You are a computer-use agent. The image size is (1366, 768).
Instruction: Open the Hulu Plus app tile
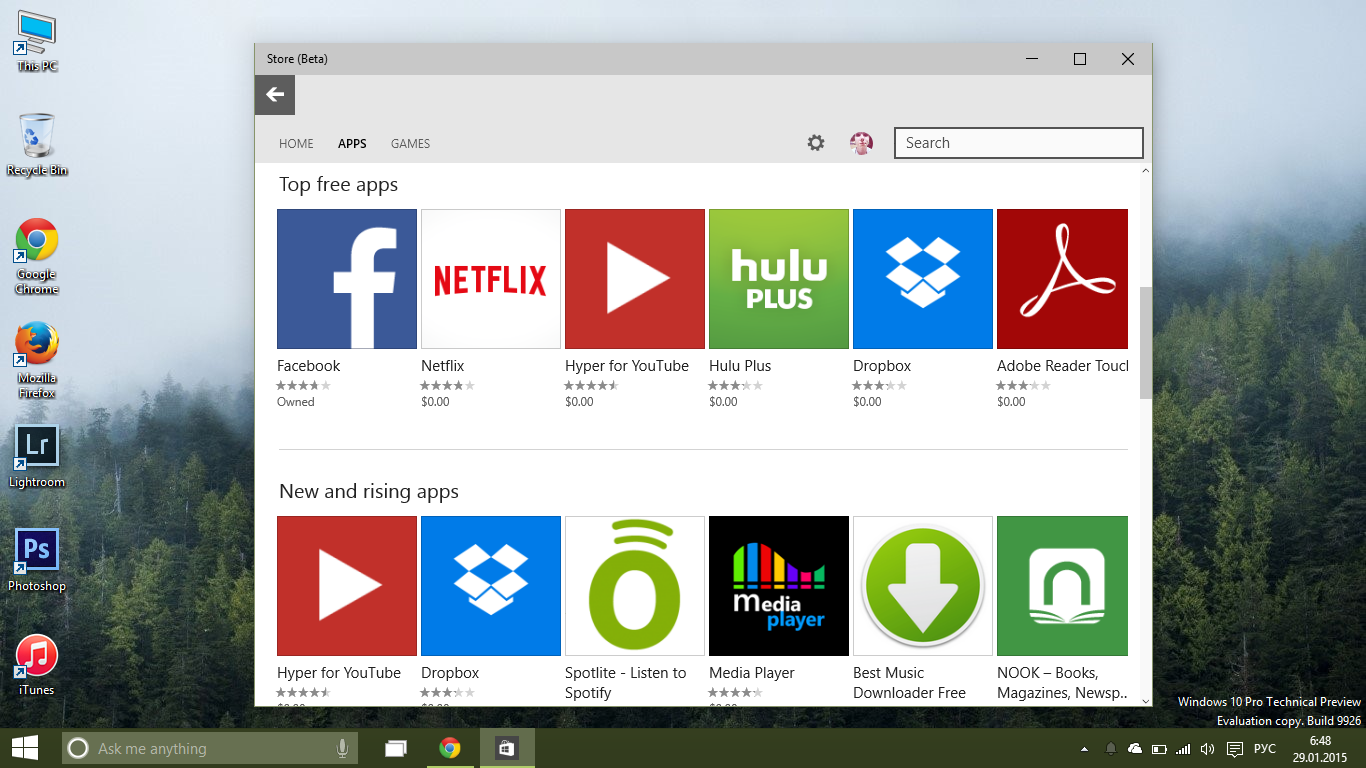pos(779,279)
